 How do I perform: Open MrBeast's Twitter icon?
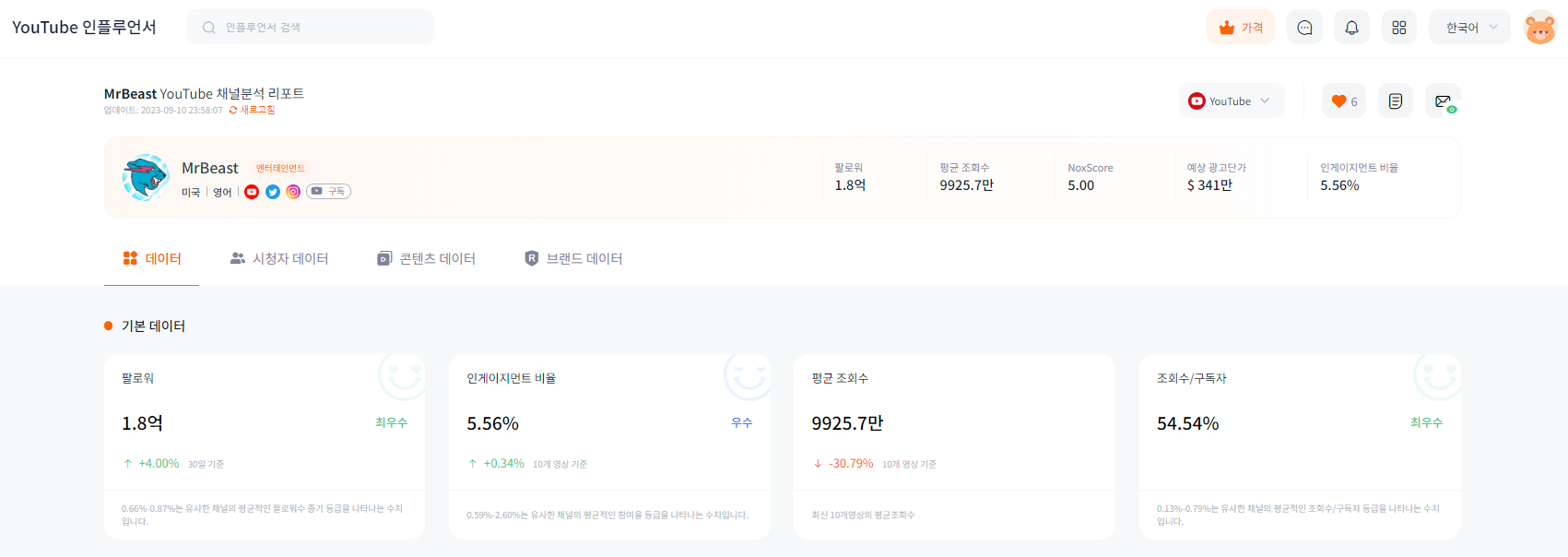click(x=273, y=192)
